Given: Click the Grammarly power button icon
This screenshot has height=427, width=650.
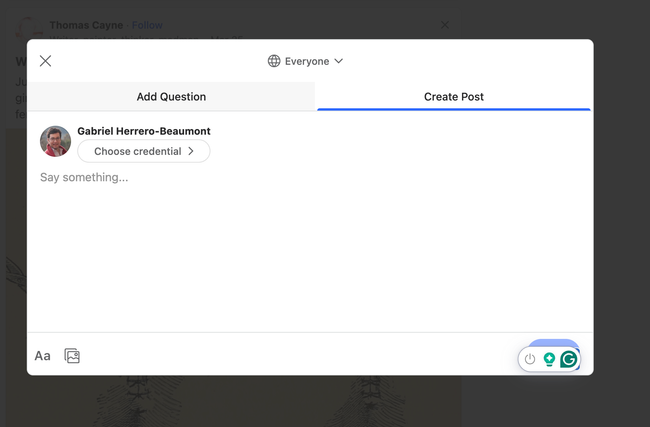Looking at the screenshot, I should click(530, 359).
